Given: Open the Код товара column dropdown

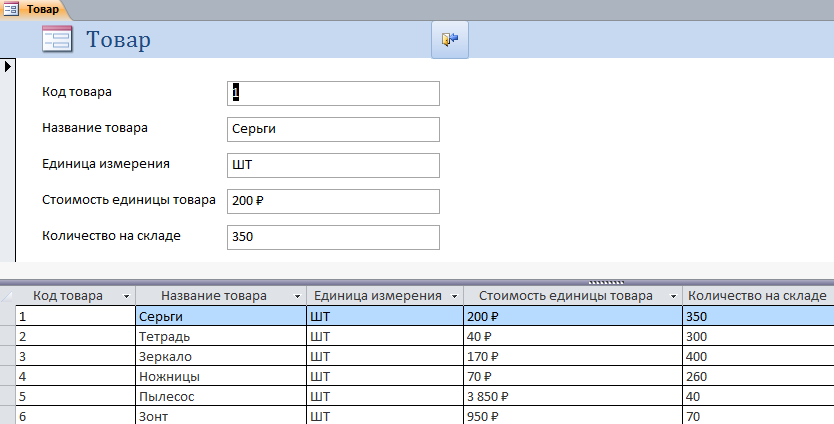Looking at the screenshot, I should tap(127, 296).
